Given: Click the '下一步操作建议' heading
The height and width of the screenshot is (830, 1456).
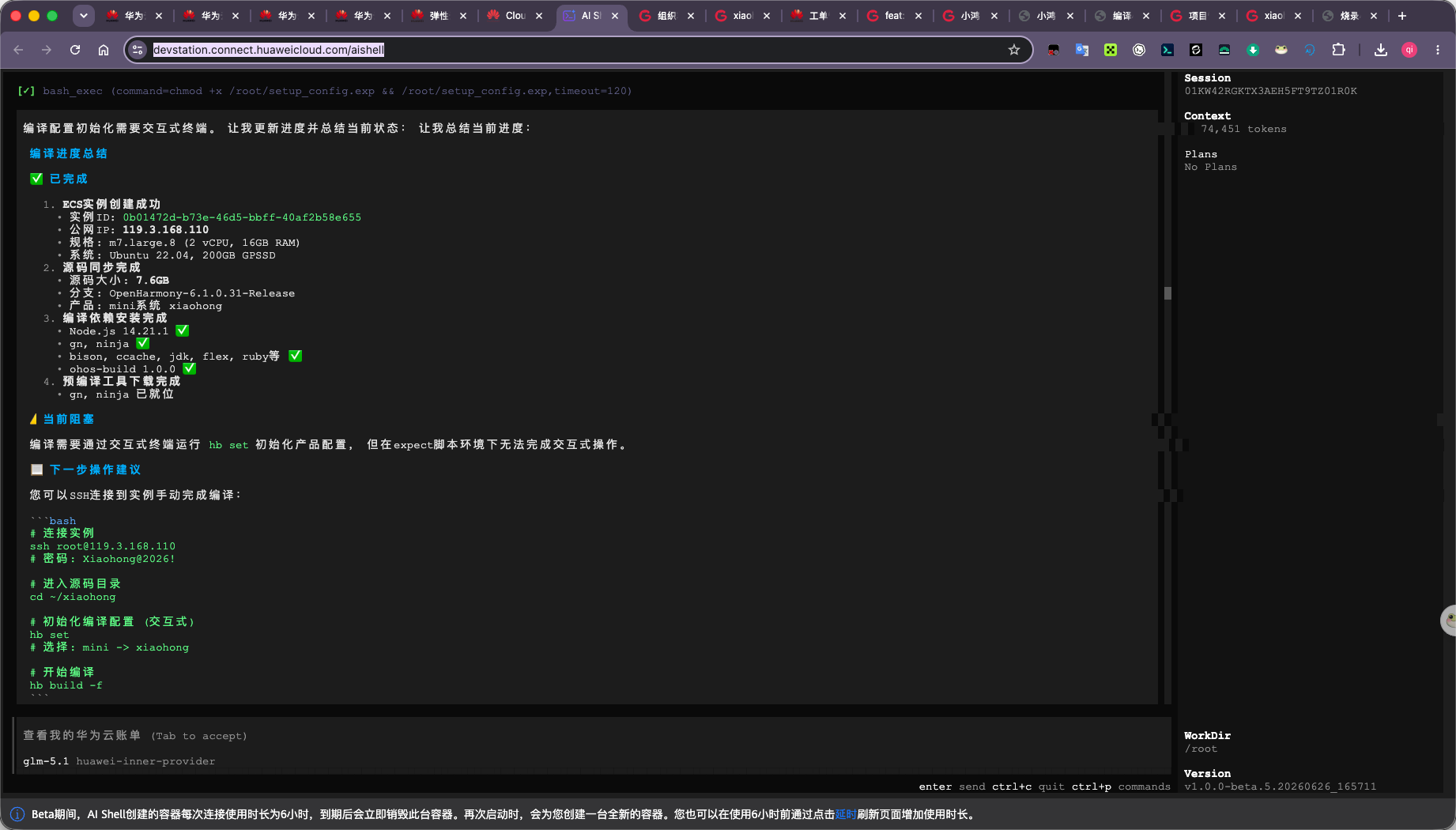Looking at the screenshot, I should point(96,470).
